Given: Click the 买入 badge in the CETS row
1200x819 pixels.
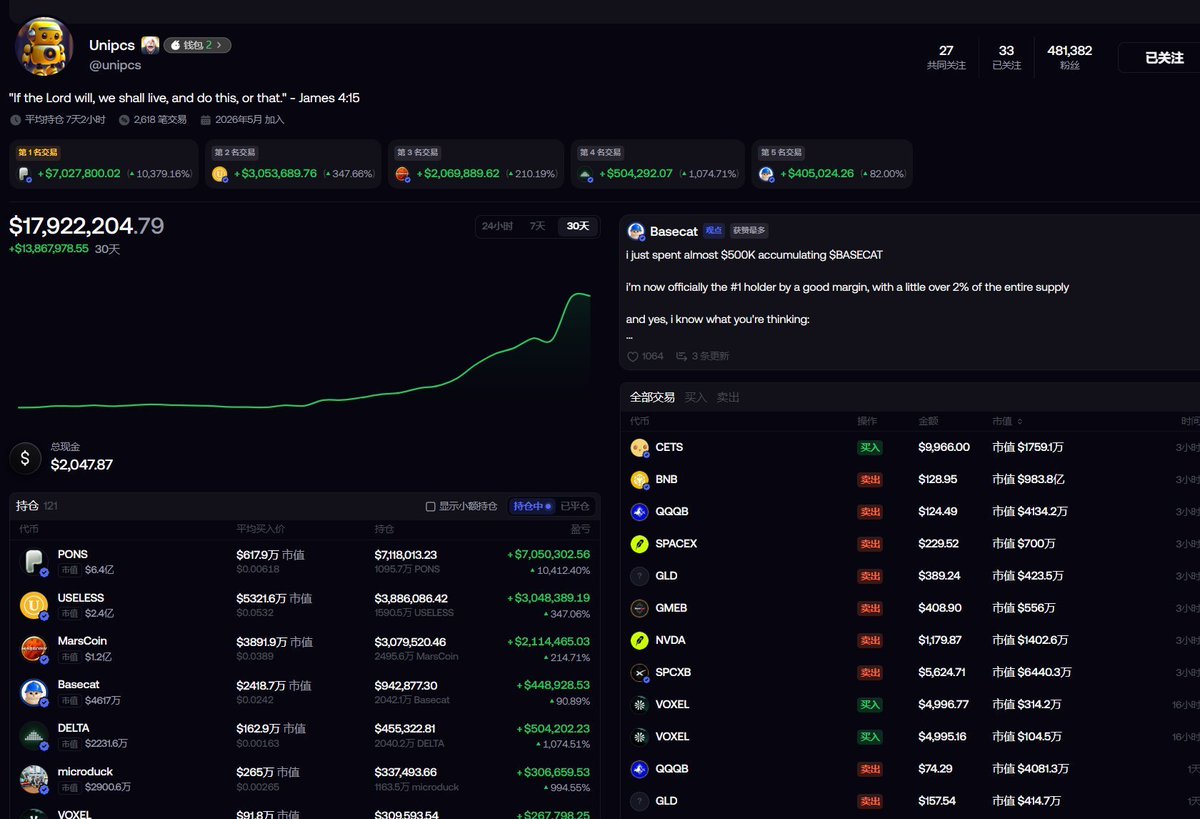Looking at the screenshot, I should [870, 448].
